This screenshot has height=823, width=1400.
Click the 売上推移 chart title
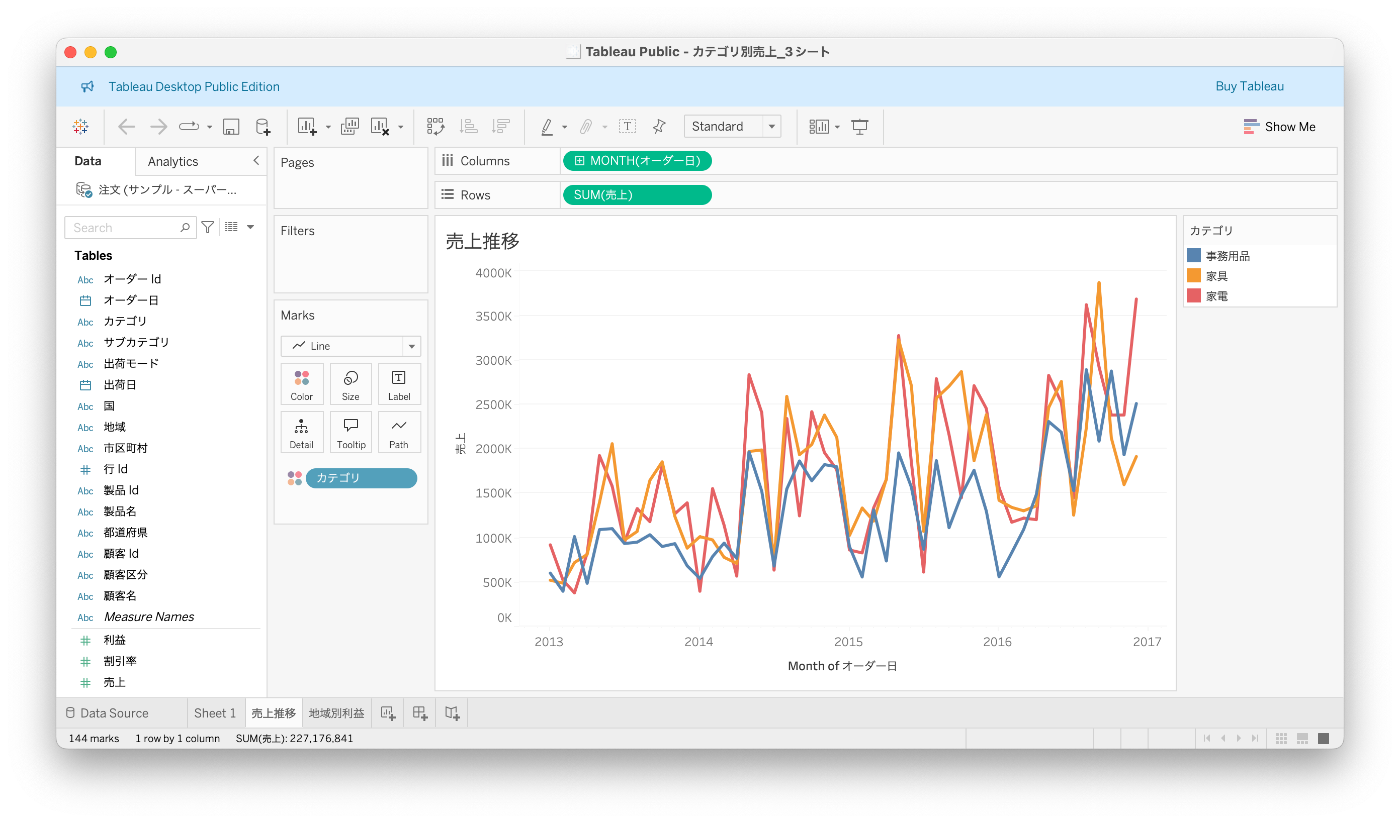(482, 241)
